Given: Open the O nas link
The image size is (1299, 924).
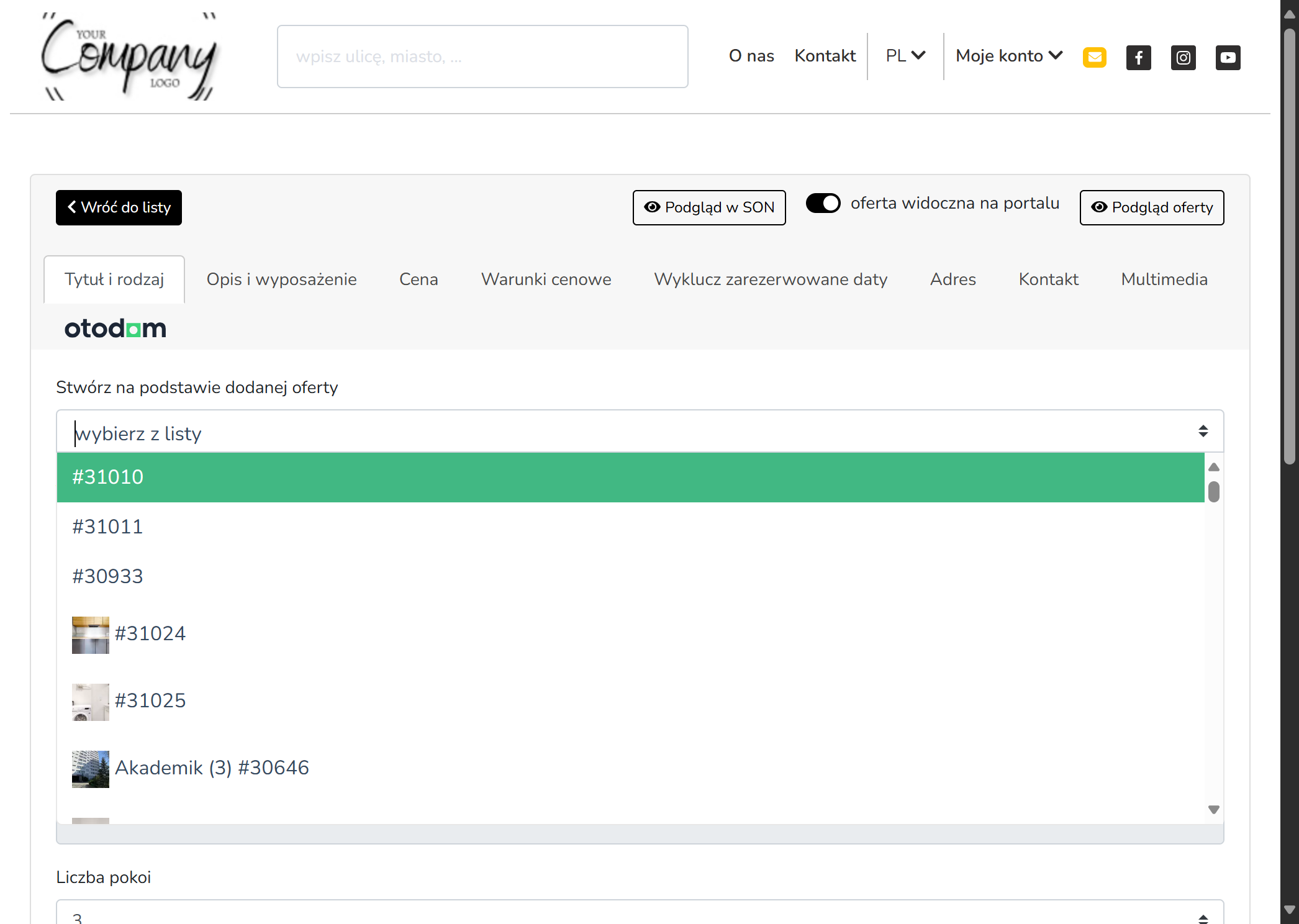Looking at the screenshot, I should [x=751, y=56].
